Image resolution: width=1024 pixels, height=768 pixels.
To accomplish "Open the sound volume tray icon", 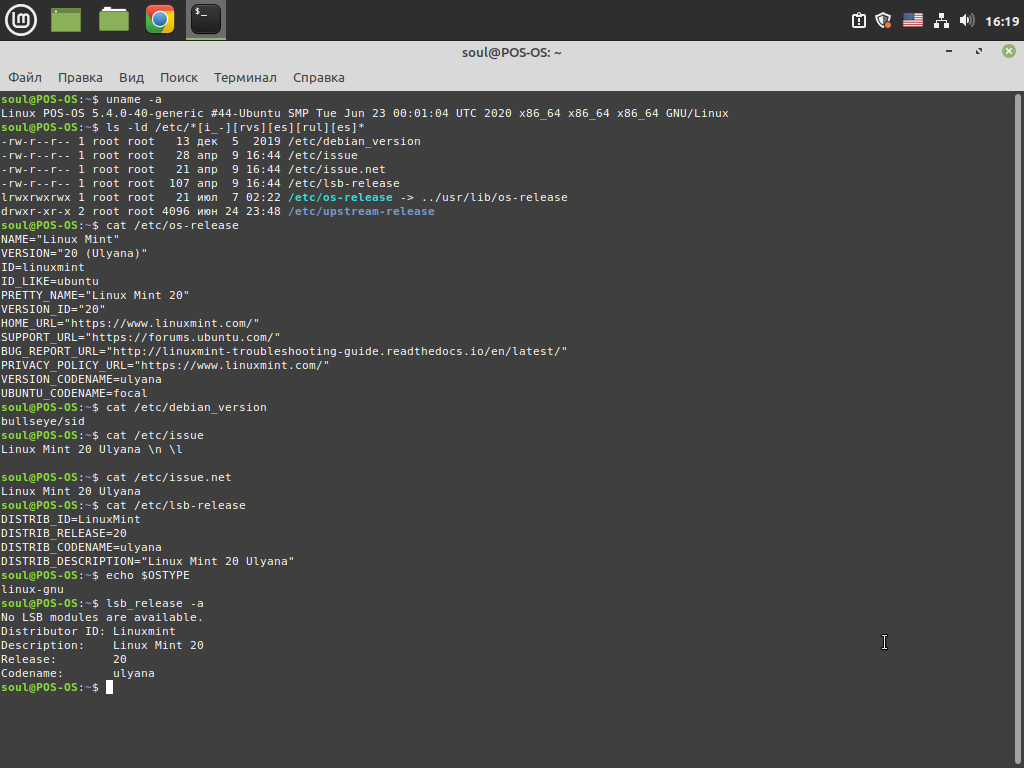I will (967, 21).
